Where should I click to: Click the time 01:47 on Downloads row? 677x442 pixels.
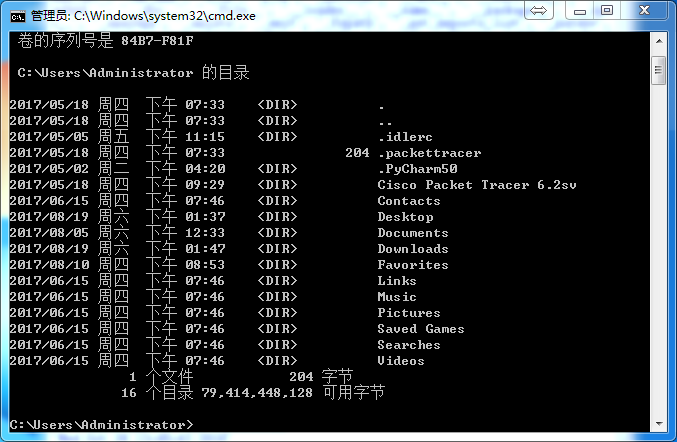(205, 249)
